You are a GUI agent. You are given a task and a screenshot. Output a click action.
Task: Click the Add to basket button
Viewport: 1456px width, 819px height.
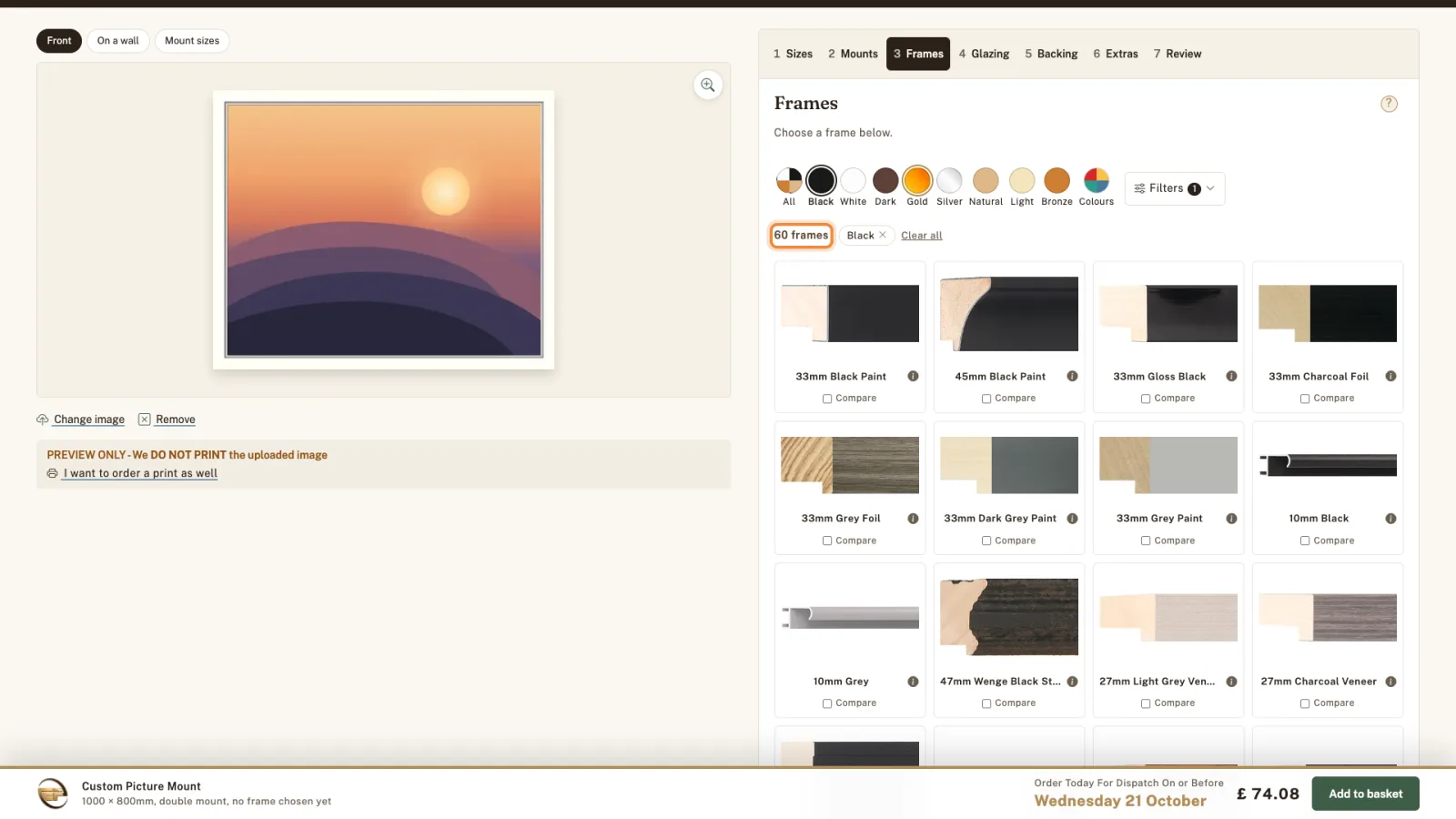tap(1365, 794)
